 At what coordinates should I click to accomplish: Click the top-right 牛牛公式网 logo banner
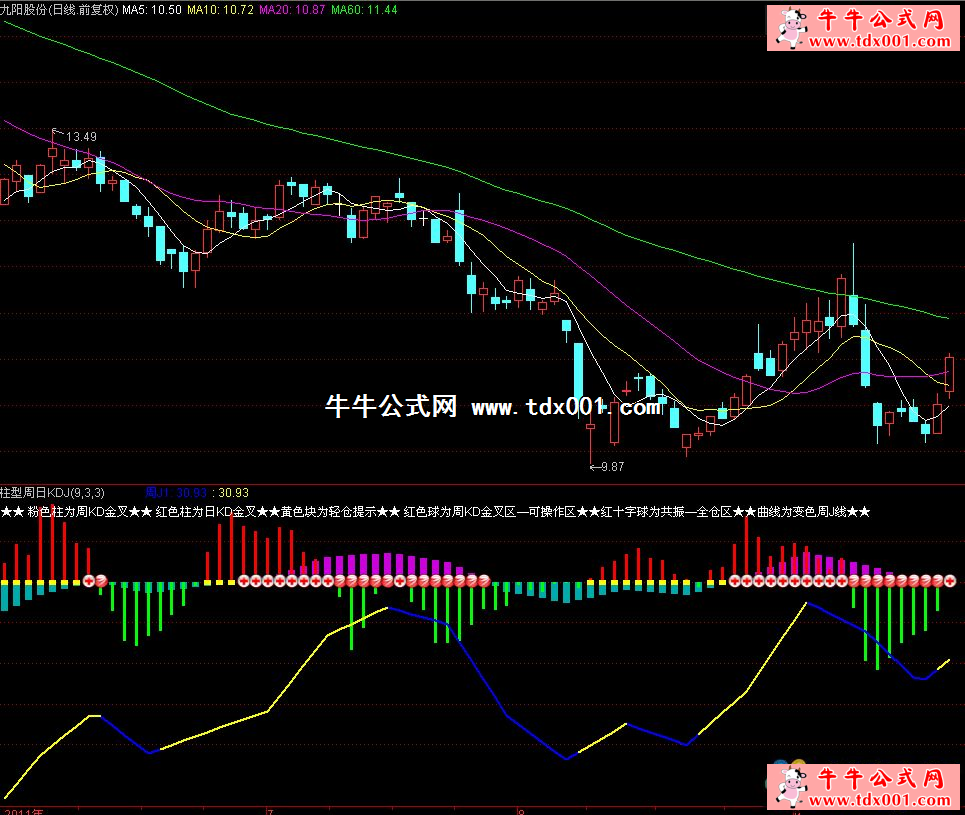tap(859, 28)
